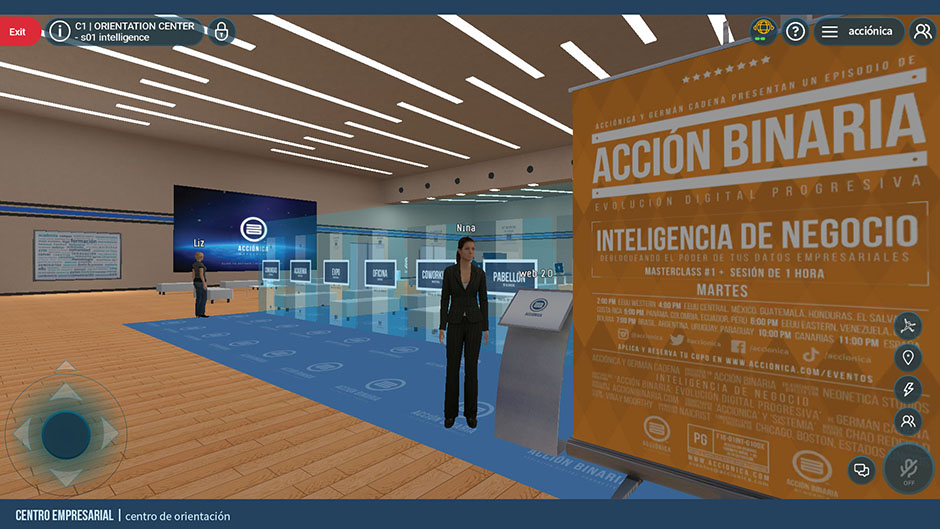The height and width of the screenshot is (529, 940).
Task: Tap the joystick up arrow
Action: pyautogui.click(x=65, y=393)
